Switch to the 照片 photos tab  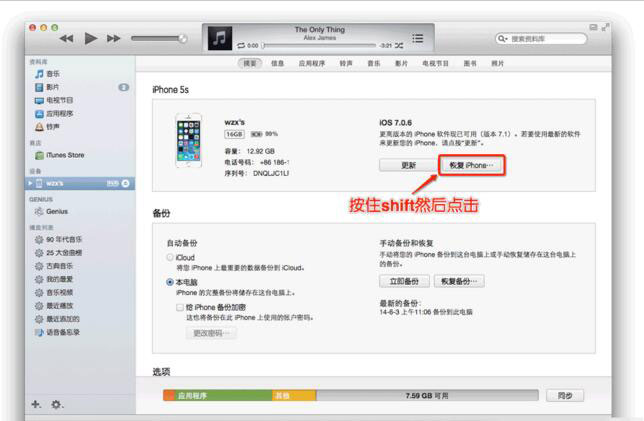click(x=497, y=63)
